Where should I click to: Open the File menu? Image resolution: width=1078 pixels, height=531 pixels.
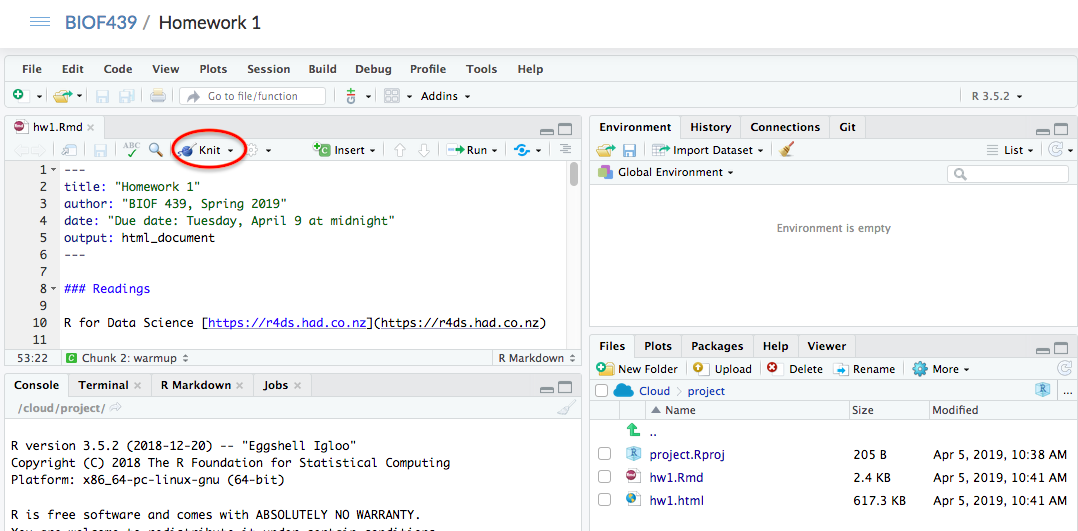(x=32, y=69)
